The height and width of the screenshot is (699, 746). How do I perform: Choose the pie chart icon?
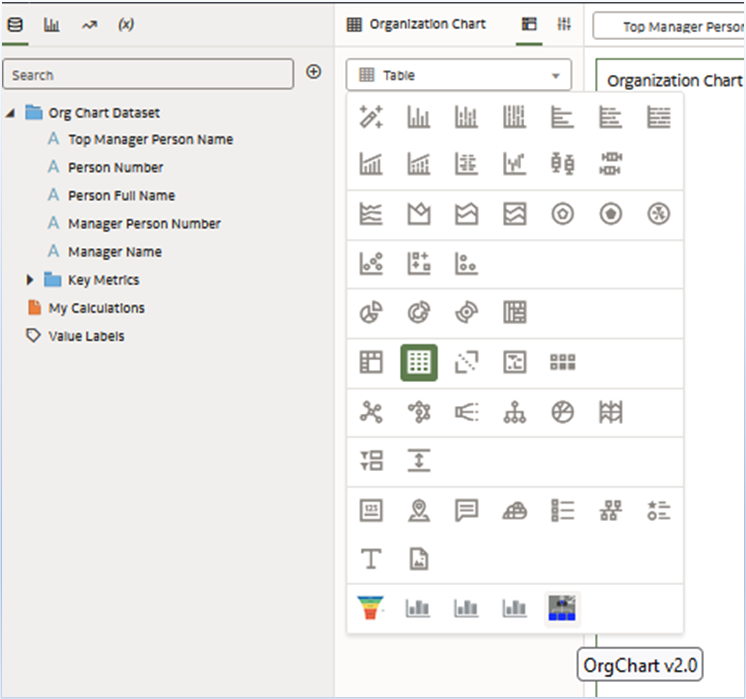tap(371, 313)
